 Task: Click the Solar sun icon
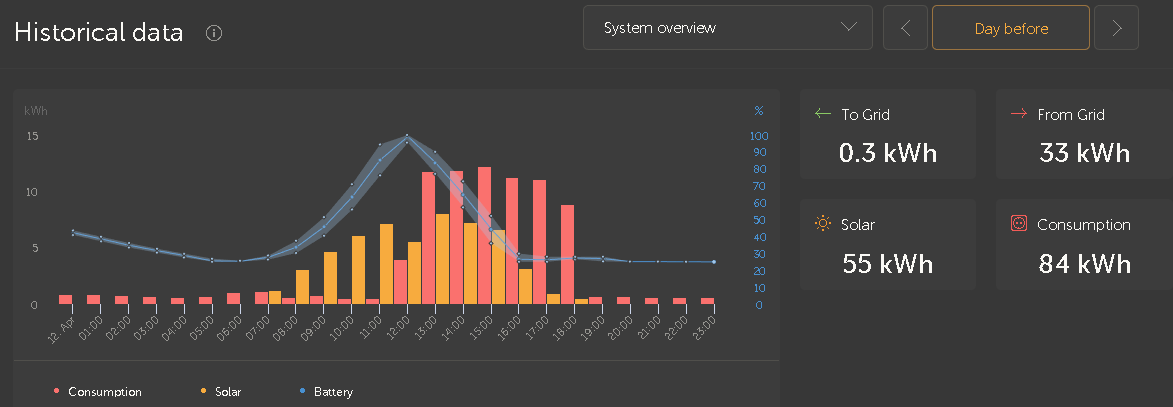click(823, 224)
